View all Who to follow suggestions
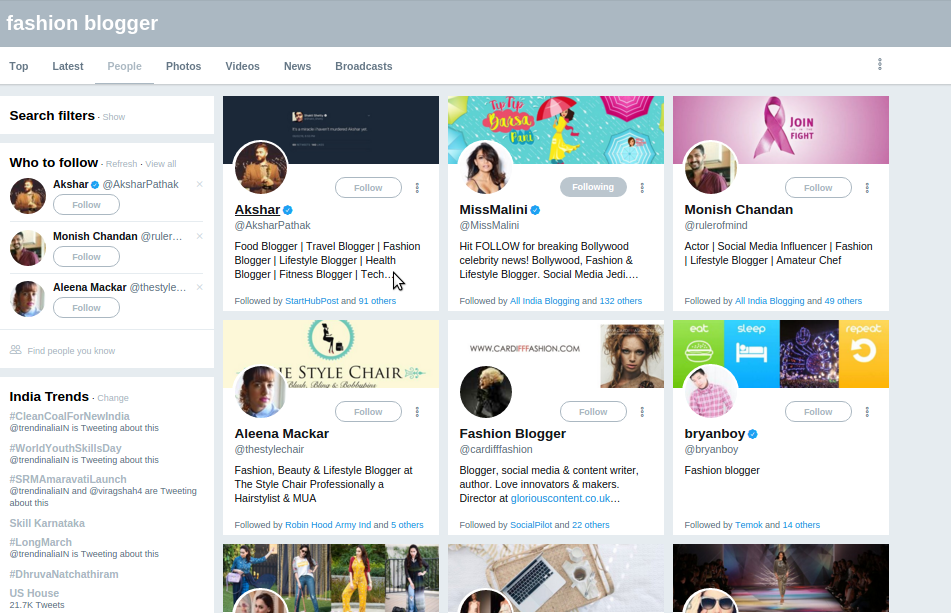The image size is (951, 613). click(161, 164)
